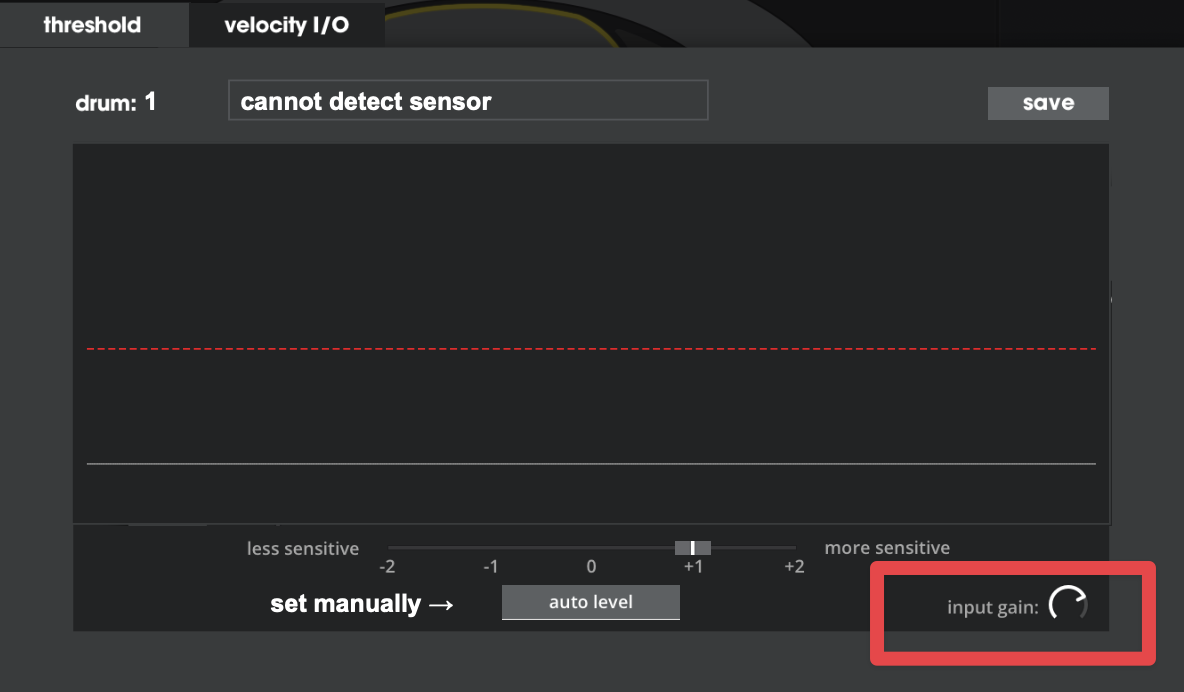1184x692 pixels.
Task: Set sensitivity slider to -2 mark
Action: point(387,548)
